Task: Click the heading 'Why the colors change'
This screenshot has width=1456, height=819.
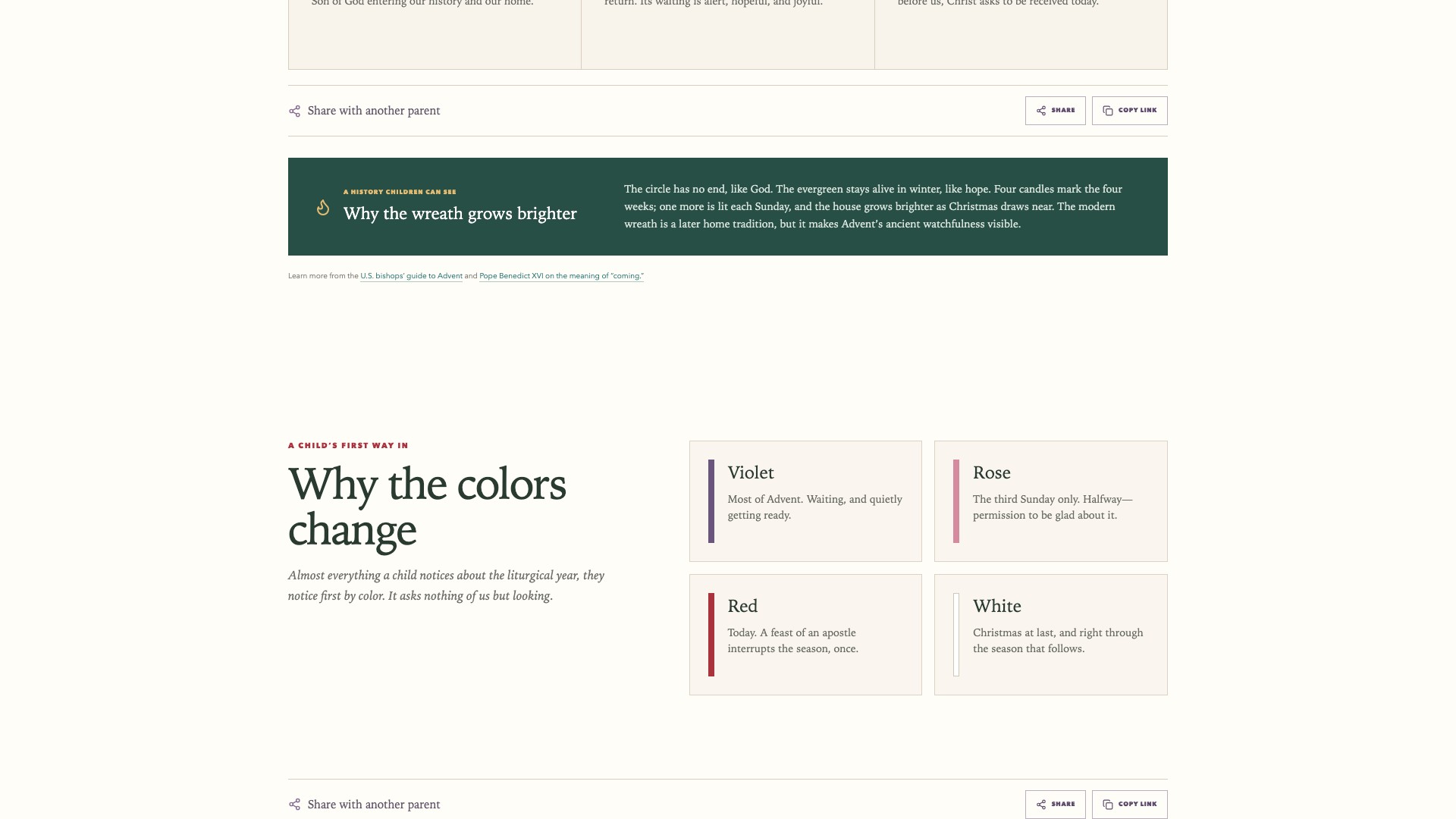Action: click(x=427, y=507)
